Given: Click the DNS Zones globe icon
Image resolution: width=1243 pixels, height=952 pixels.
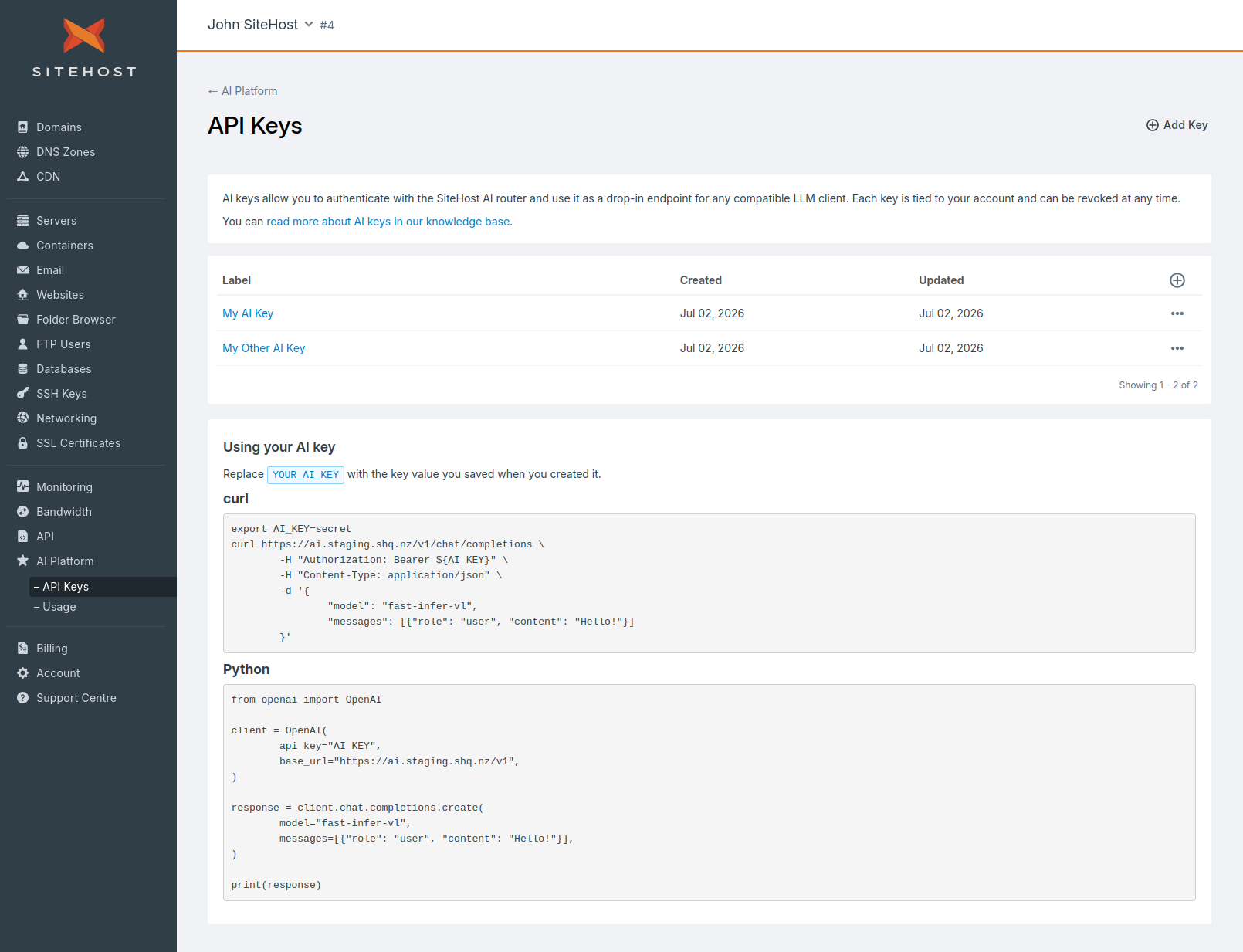Looking at the screenshot, I should point(22,152).
